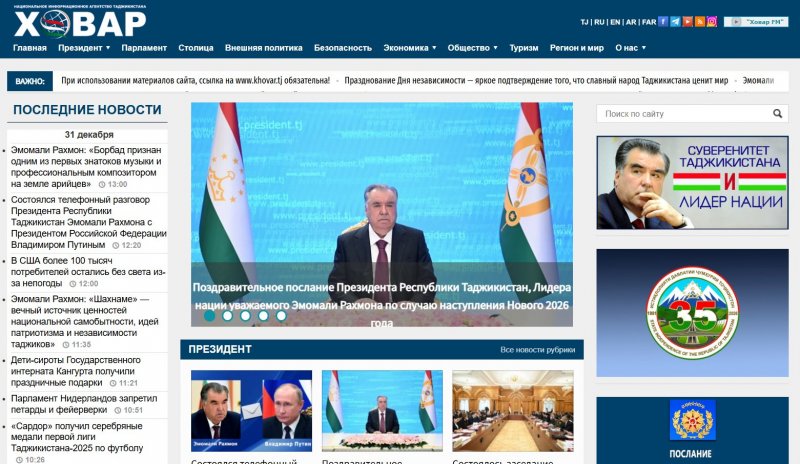The width and height of the screenshot is (800, 464).
Task: Open the Безопасность menu item
Action: 342,47
